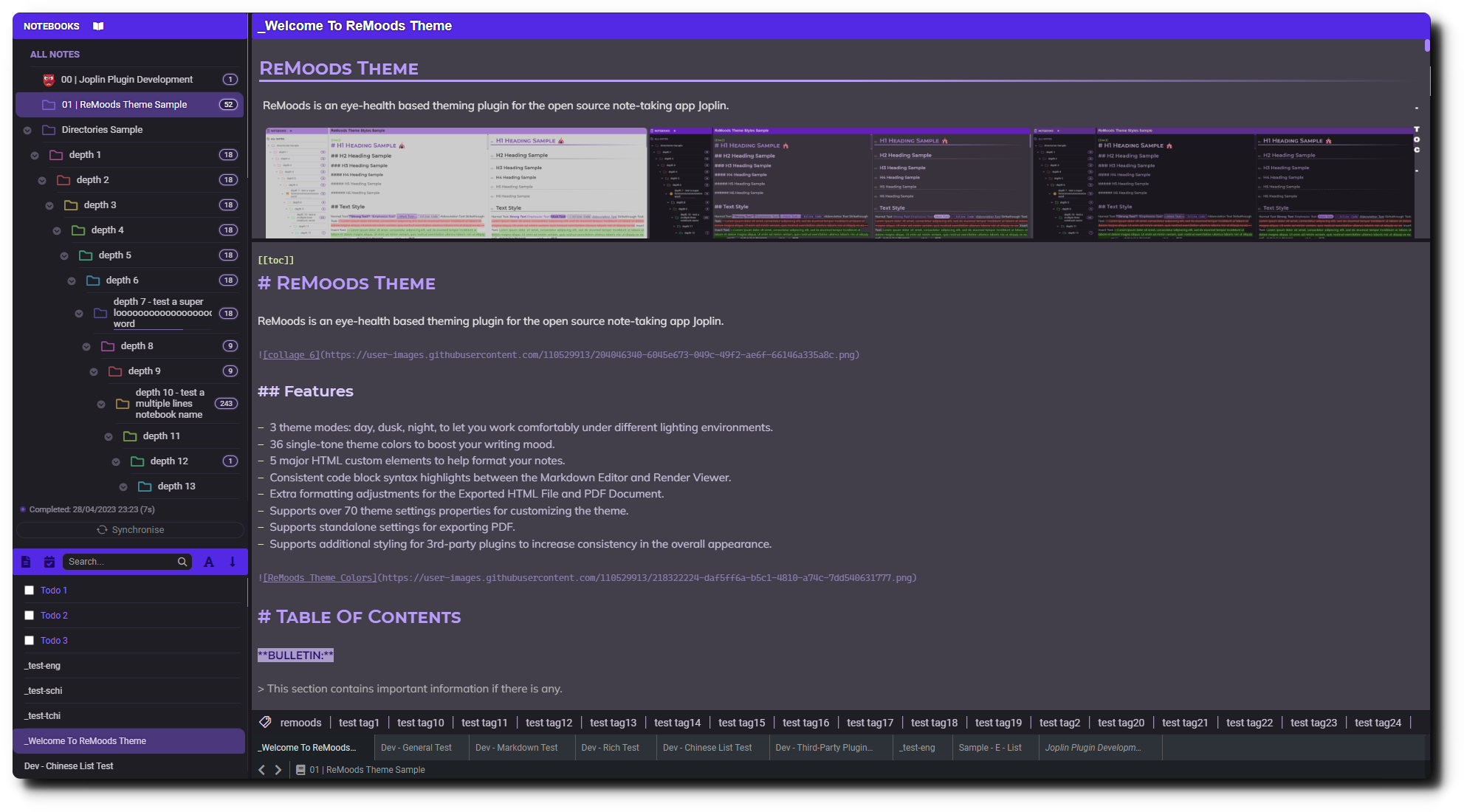Open the Dev - Chinese List Test note
Image resolution: width=1464 pixels, height=812 pixels.
coord(69,766)
